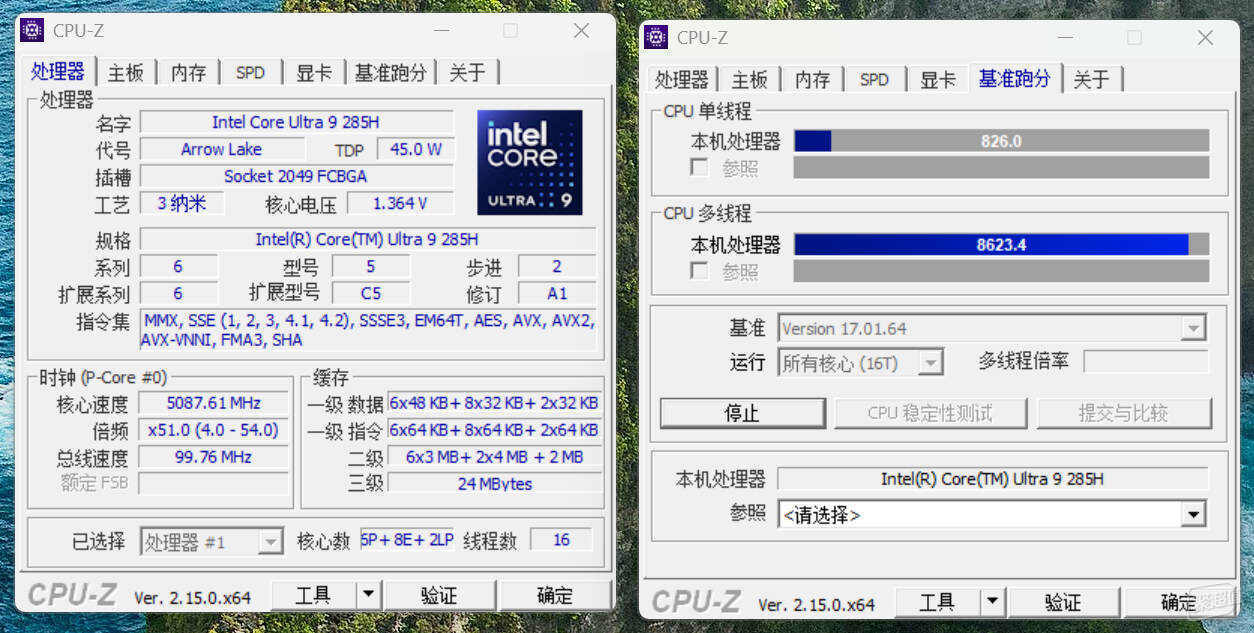Select 基准跑分 tab in the benchmark window
1254x633 pixels.
1015,78
